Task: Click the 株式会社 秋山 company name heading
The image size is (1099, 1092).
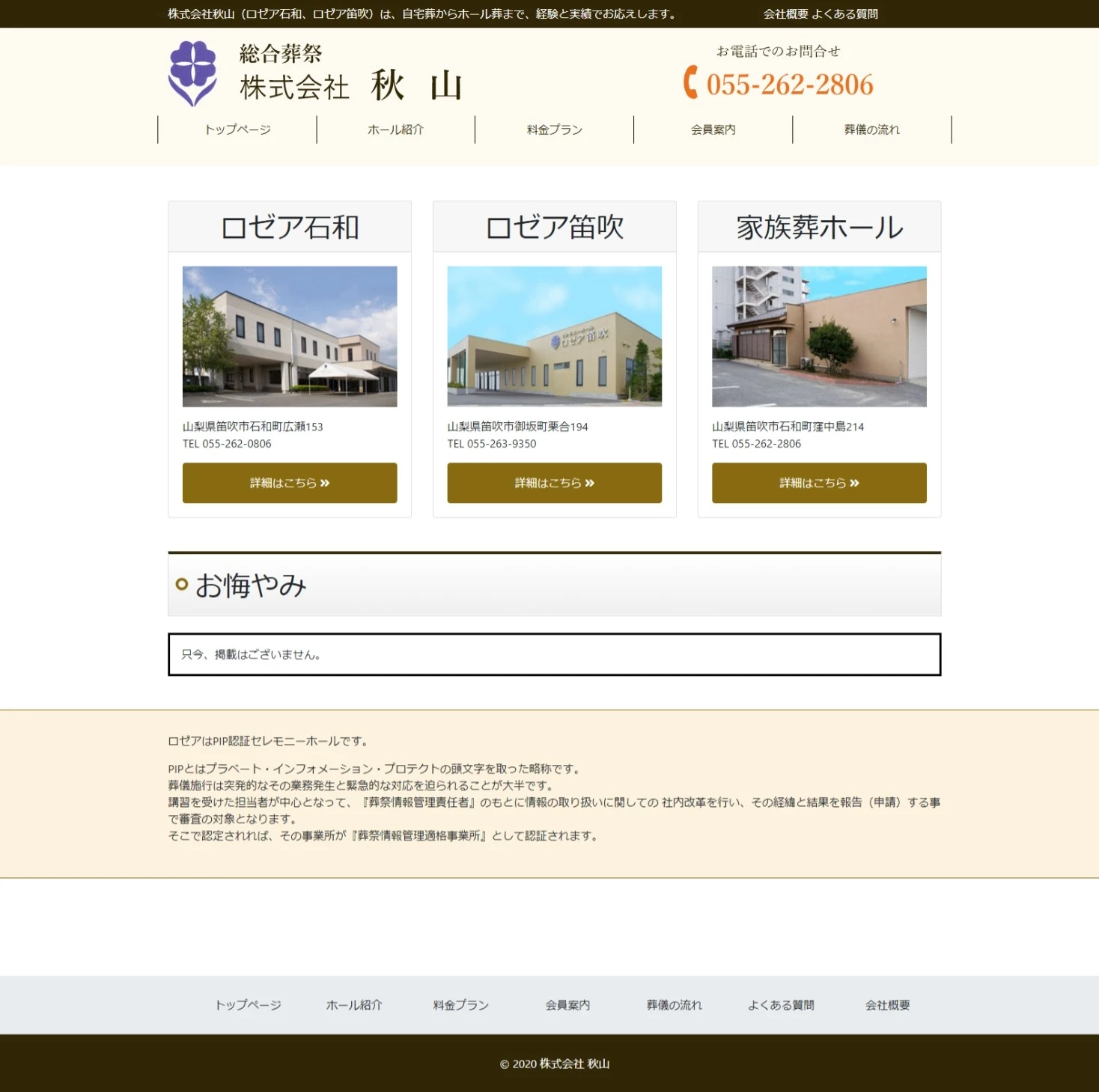Action: click(x=350, y=87)
